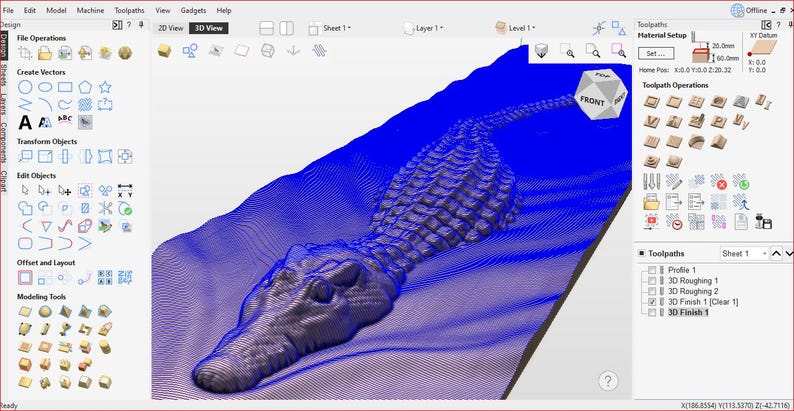Toggle visibility of Profile 1 toolpath

click(652, 270)
